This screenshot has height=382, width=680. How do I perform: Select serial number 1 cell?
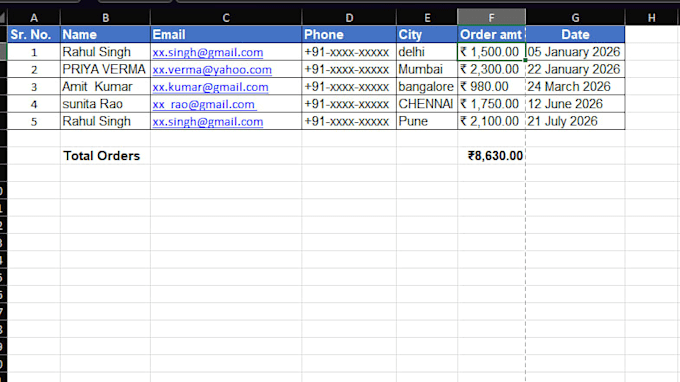coord(34,52)
